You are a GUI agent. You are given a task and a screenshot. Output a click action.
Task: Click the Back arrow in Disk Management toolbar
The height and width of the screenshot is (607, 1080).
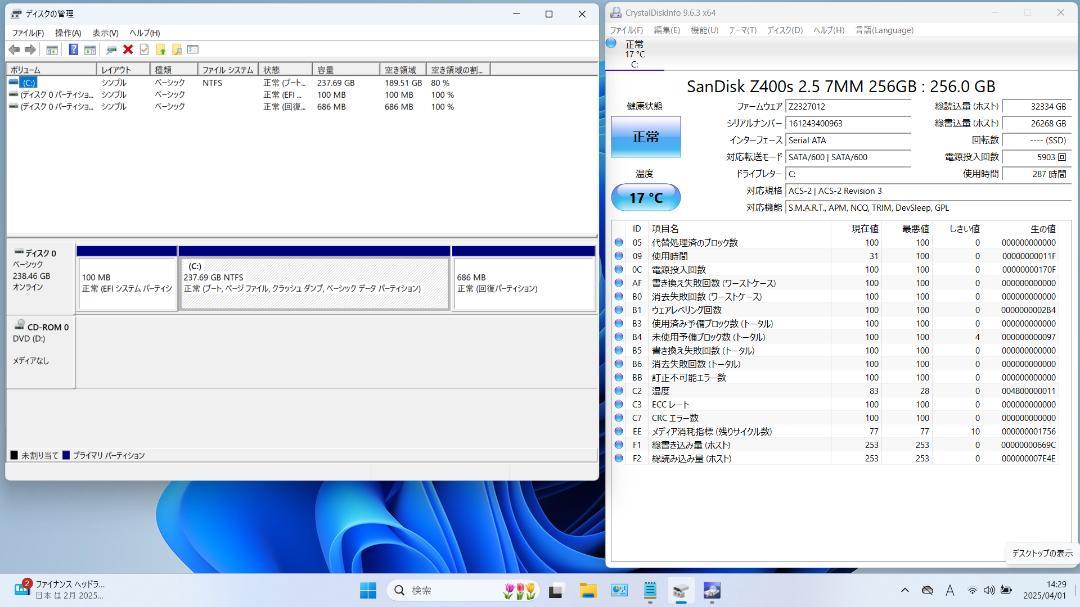click(x=14, y=50)
